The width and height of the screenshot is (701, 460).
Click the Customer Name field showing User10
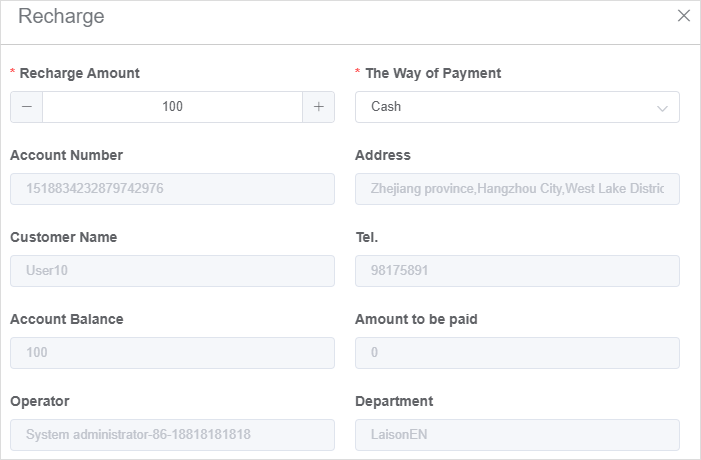point(173,271)
